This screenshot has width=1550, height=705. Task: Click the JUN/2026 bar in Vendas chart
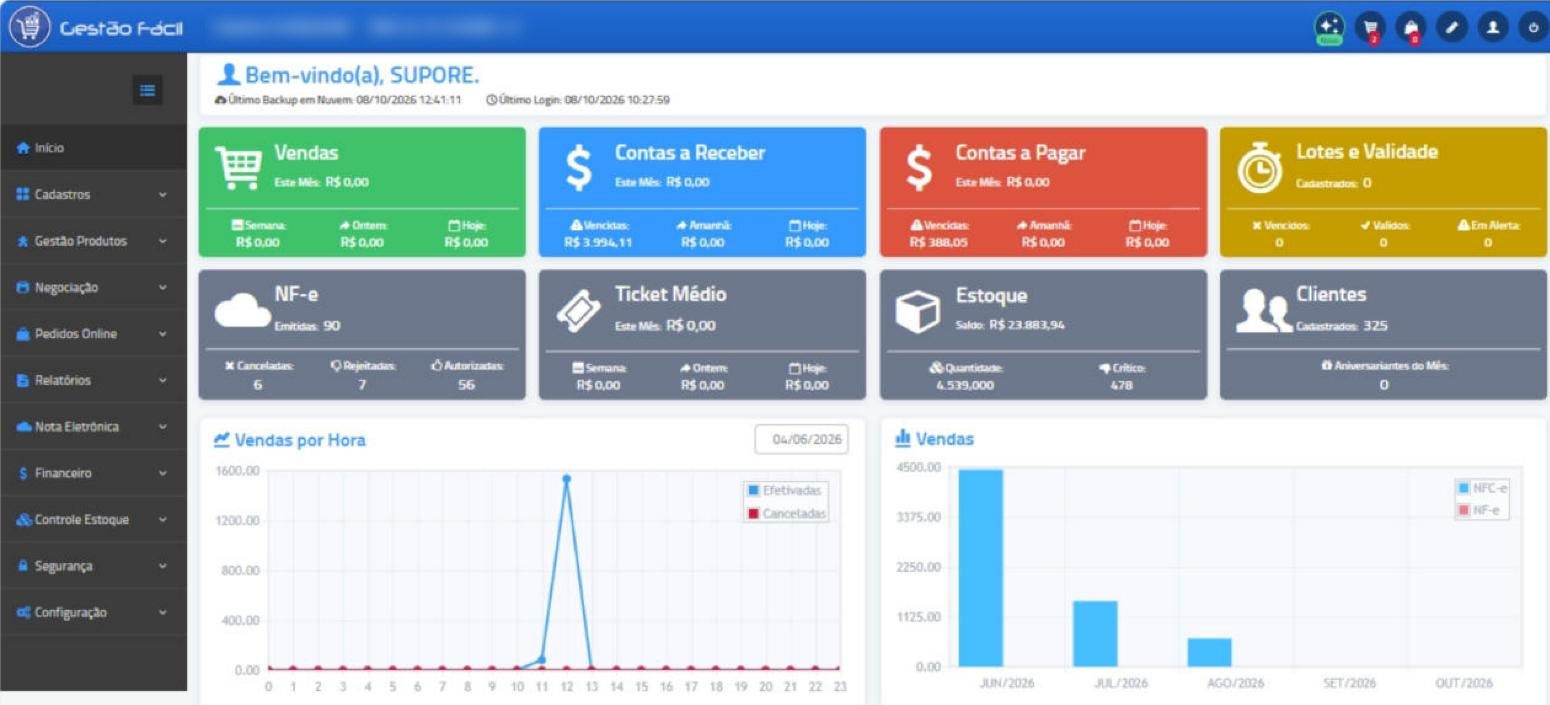980,568
